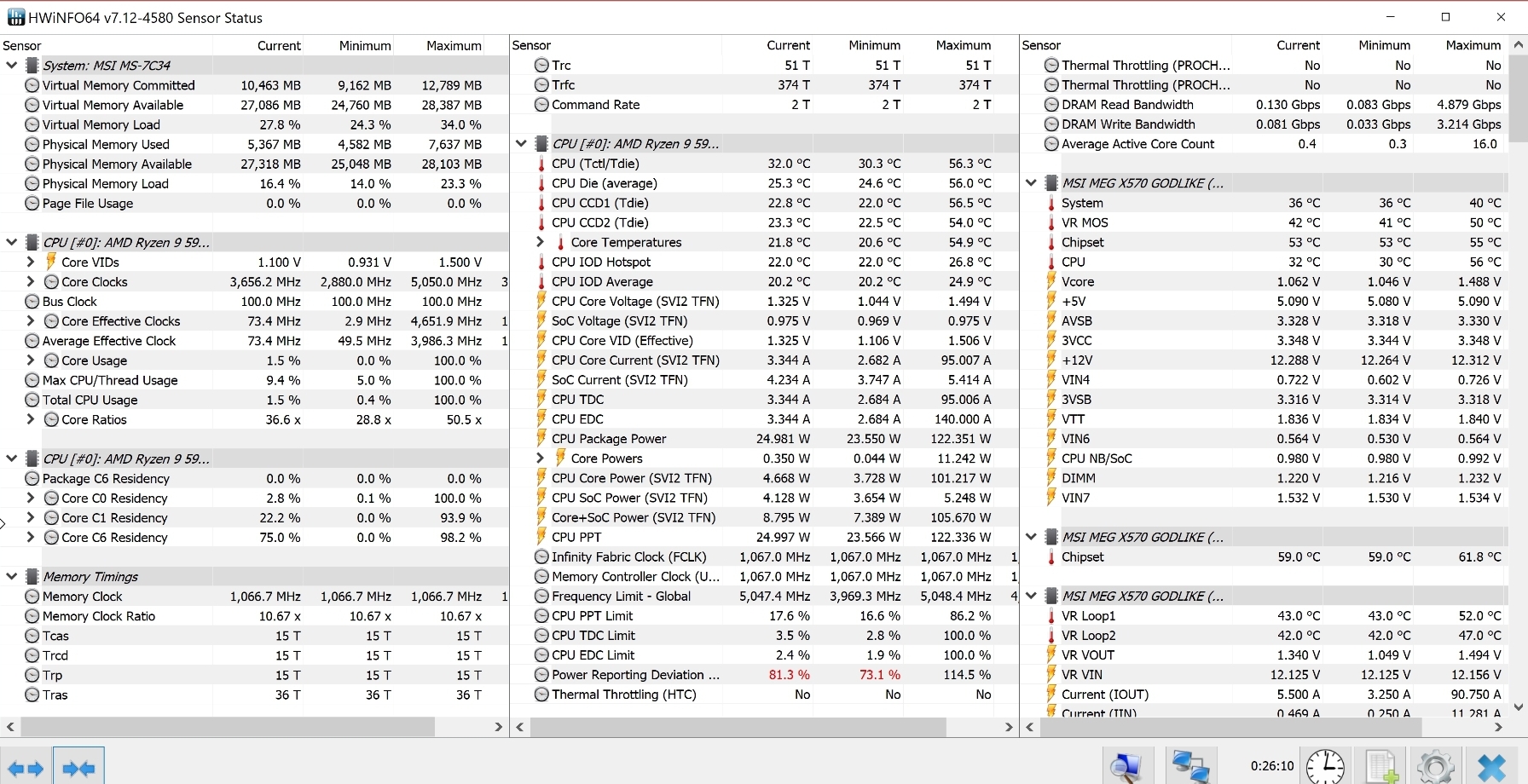Click the right arrow of the scrollbar under Thermal Throttling (HTC)
The height and width of the screenshot is (784, 1528).
coord(1009,727)
